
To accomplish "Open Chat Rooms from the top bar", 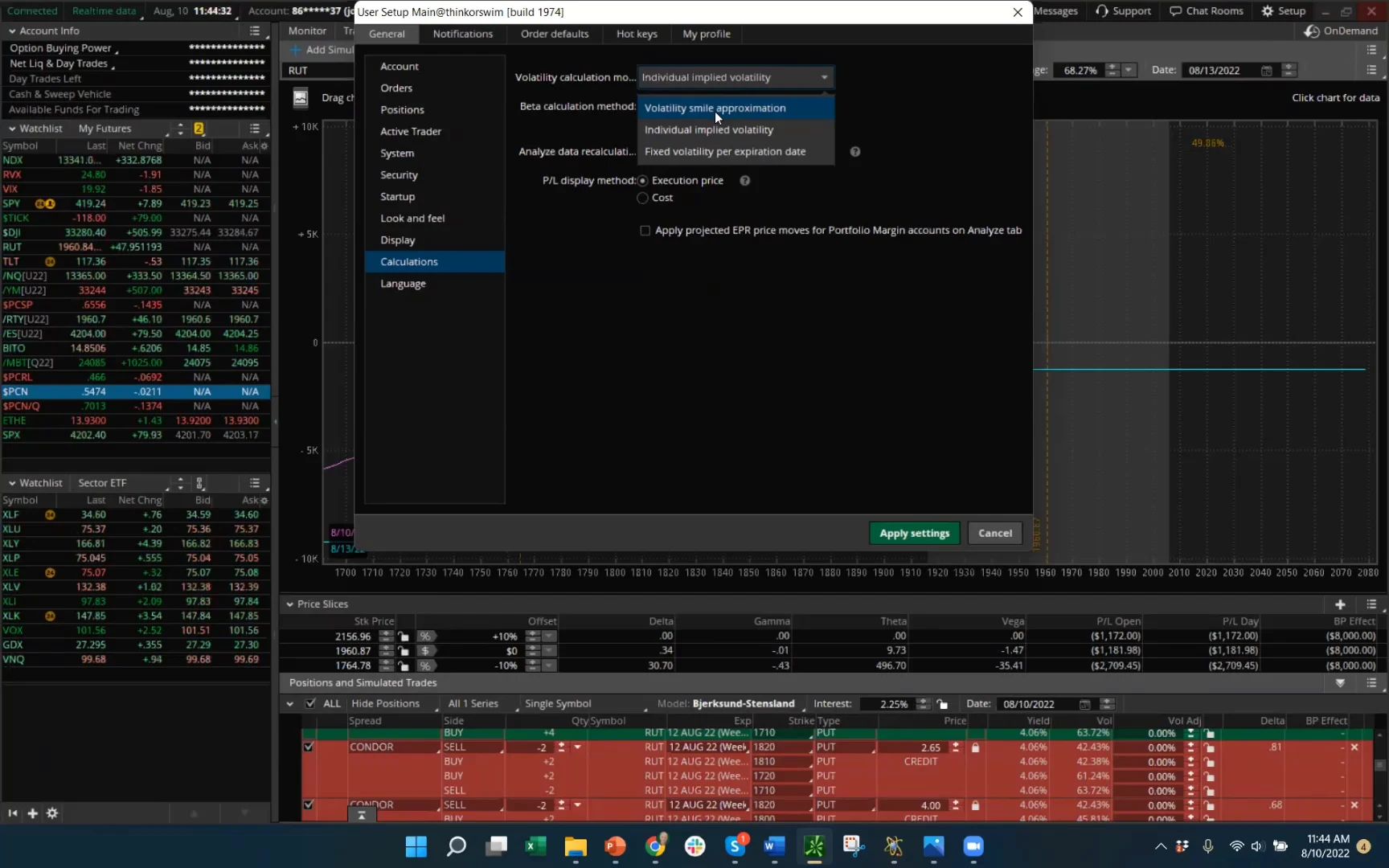I will click(1207, 11).
